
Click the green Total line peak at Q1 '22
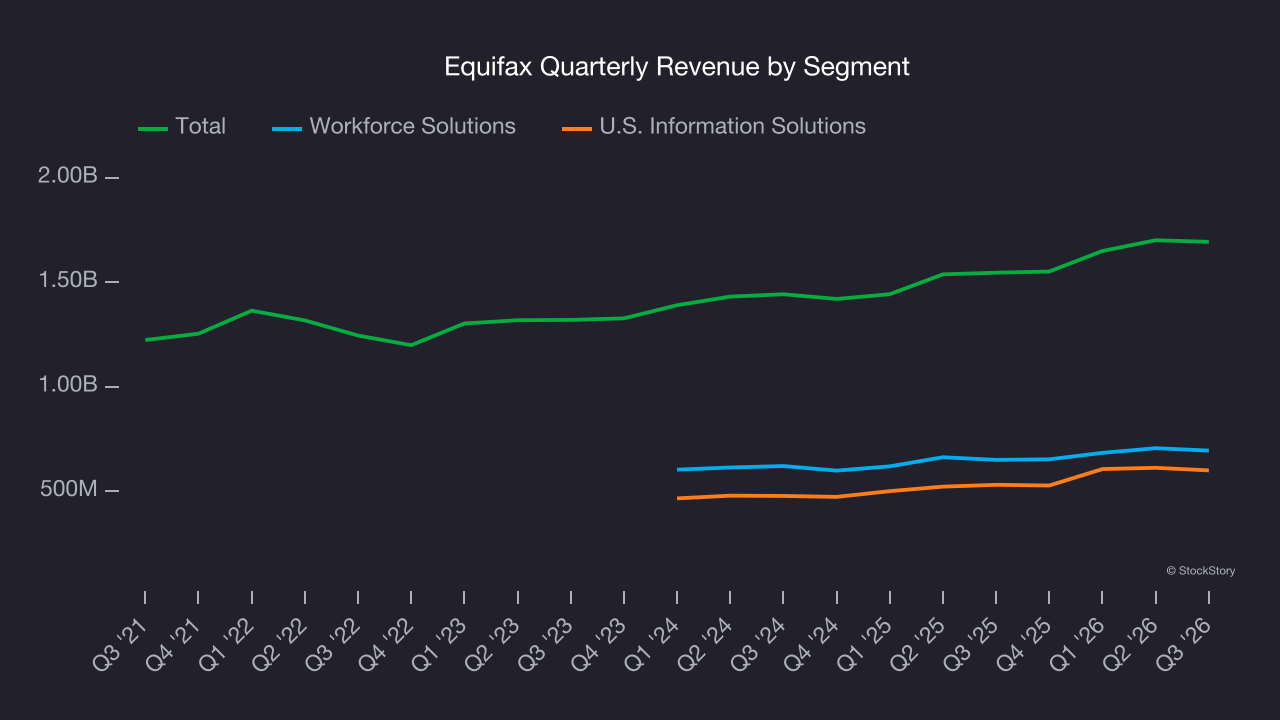pos(251,311)
